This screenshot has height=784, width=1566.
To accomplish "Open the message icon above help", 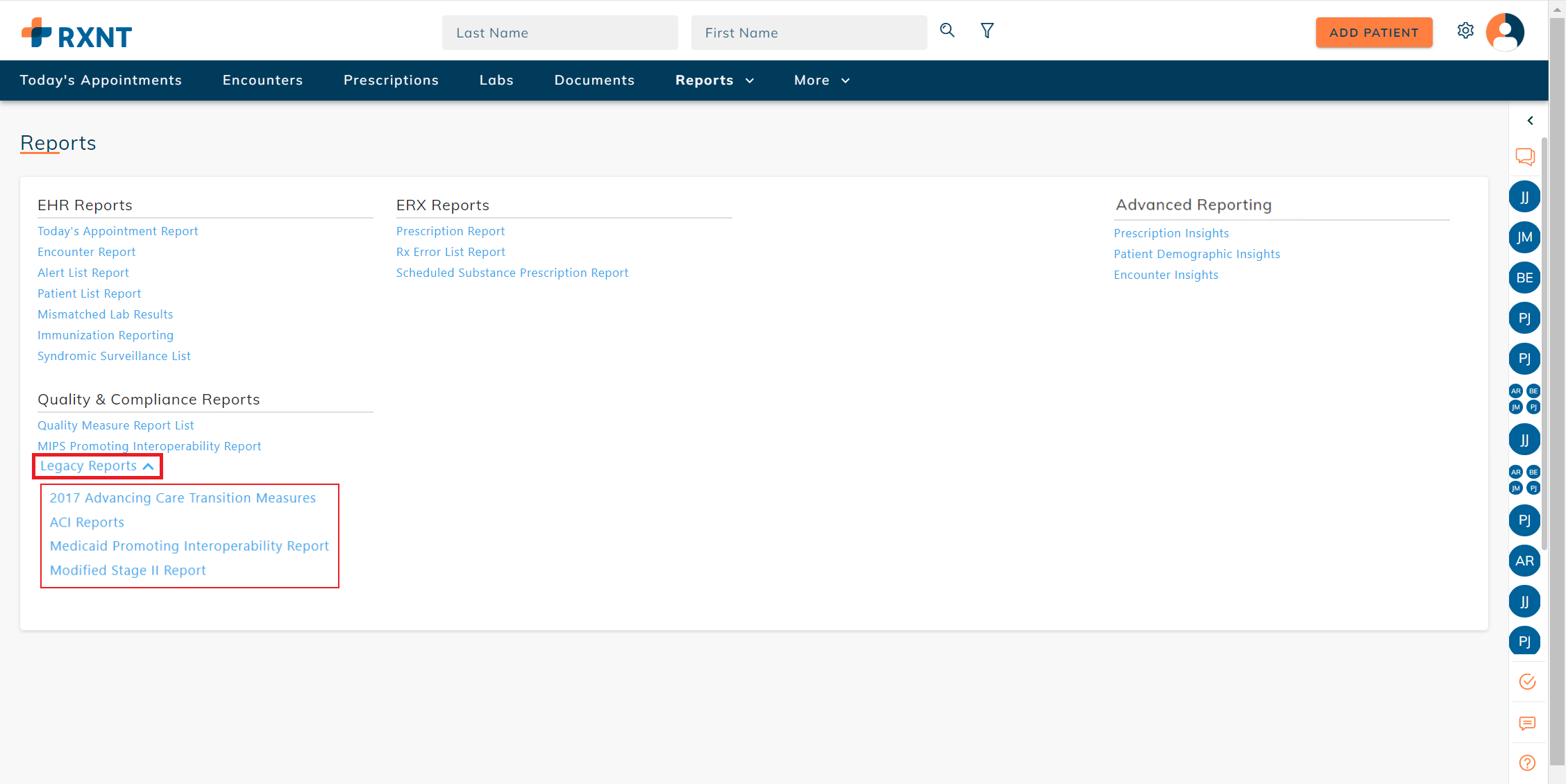I will pos(1527,724).
